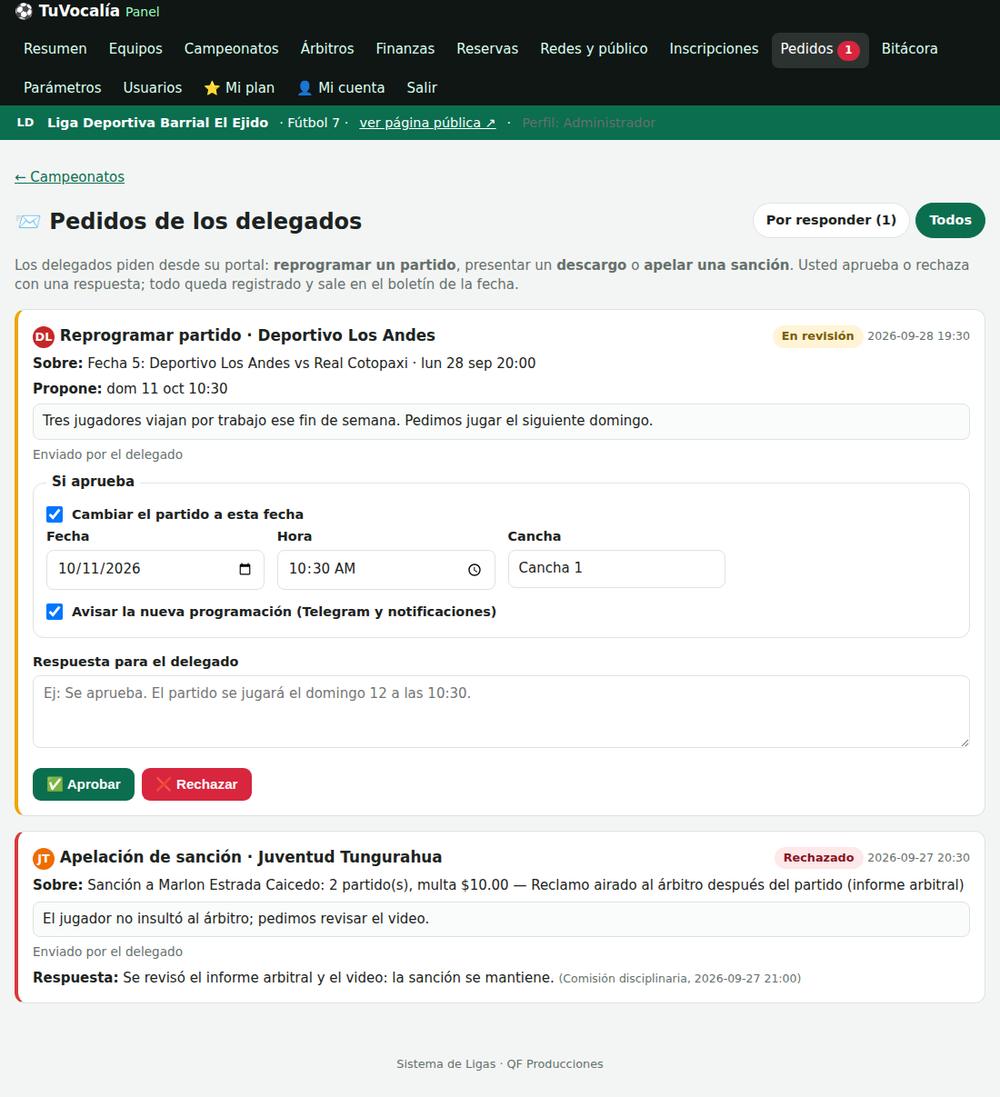The height and width of the screenshot is (1097, 1000).
Task: Click 'Sistema de Ligas · QF Producciones' footer
Action: tap(500, 1064)
